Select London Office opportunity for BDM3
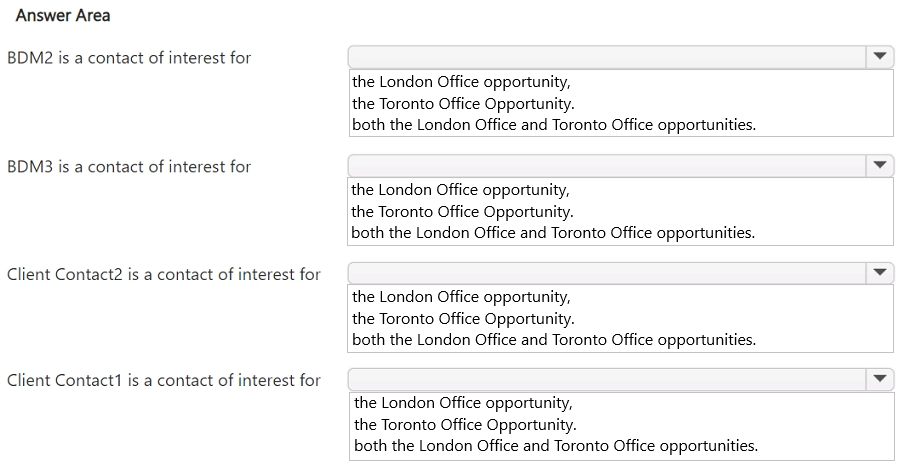This screenshot has height=476, width=907. point(461,189)
